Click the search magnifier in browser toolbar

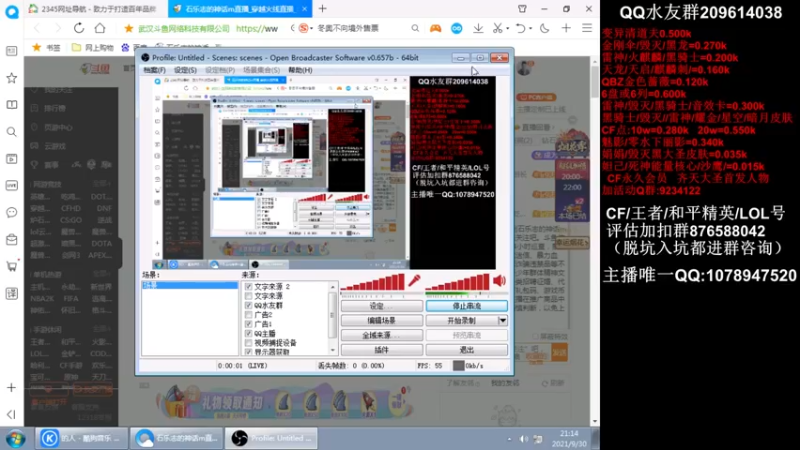415,29
